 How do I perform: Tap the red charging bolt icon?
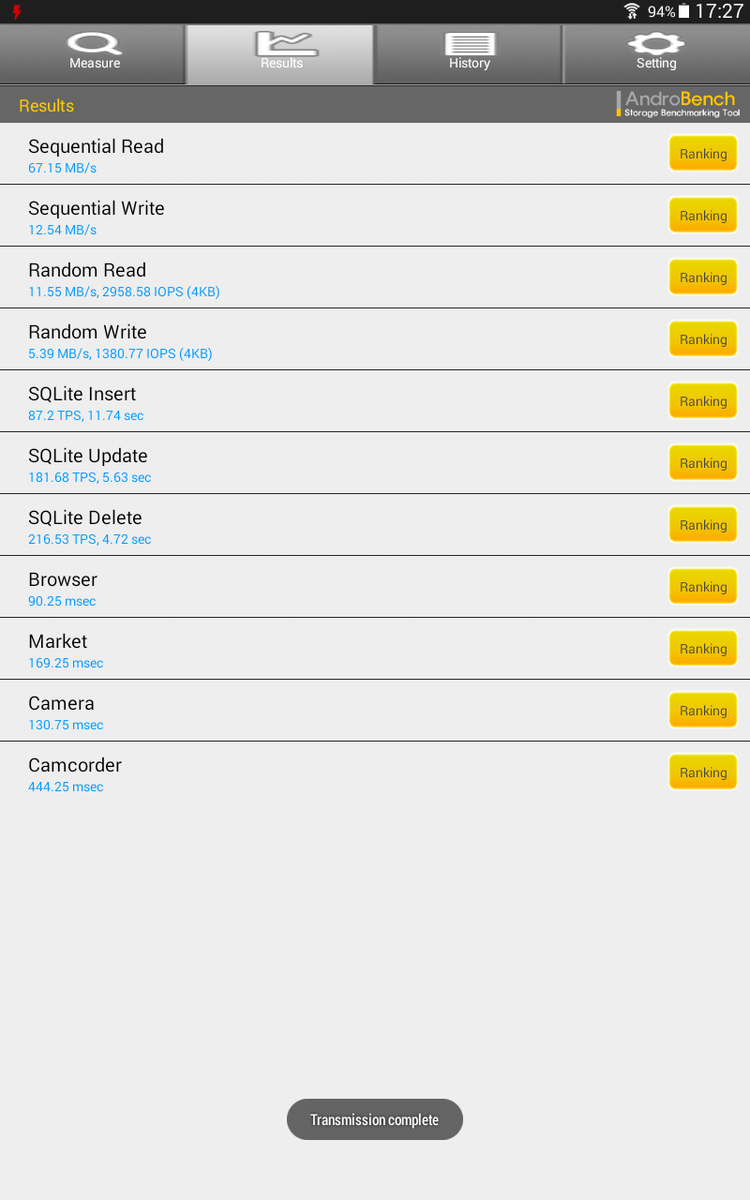(x=17, y=12)
